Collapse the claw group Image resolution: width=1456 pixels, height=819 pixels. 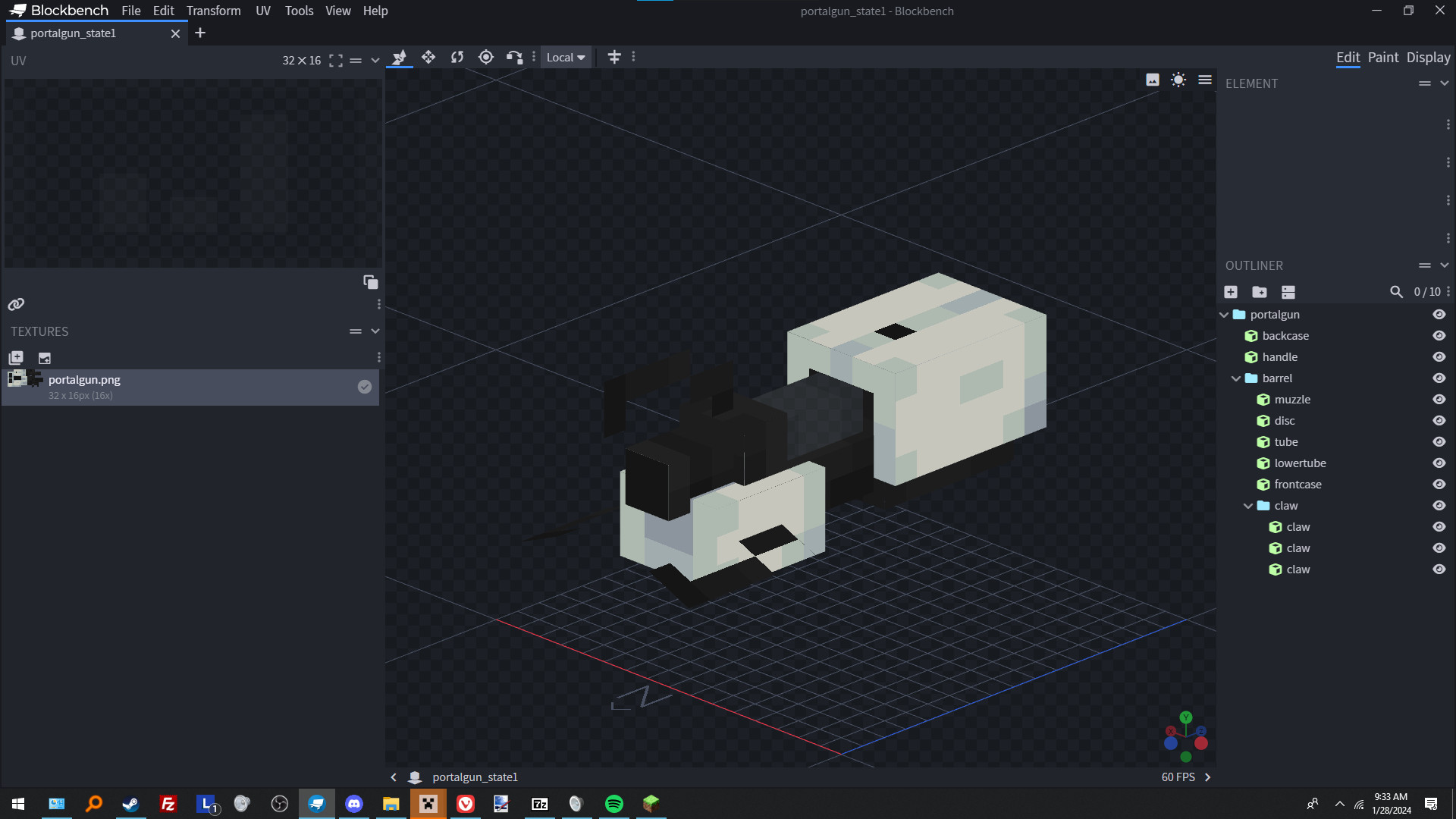click(1250, 506)
